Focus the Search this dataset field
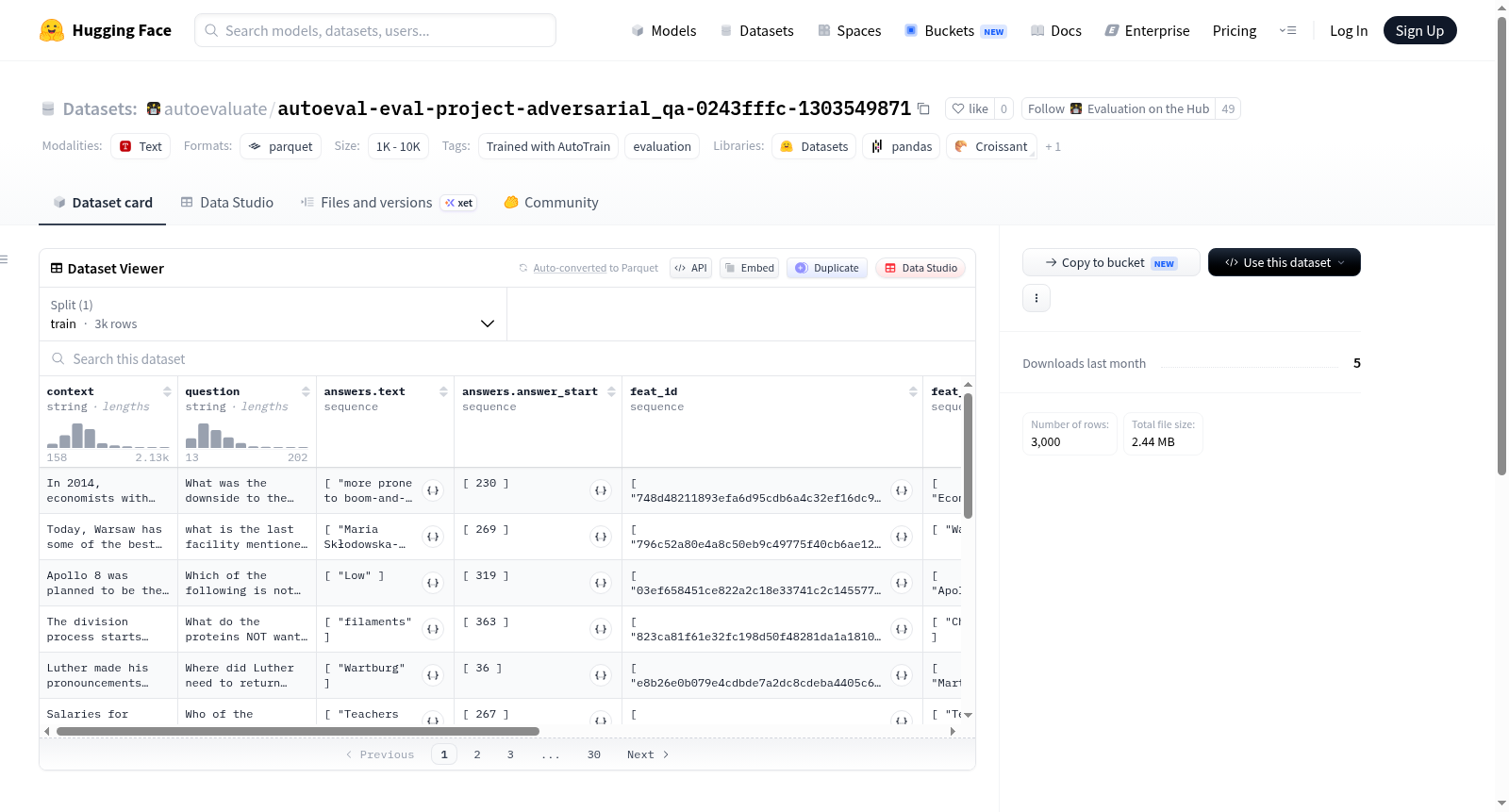The height and width of the screenshot is (812, 1509). point(507,358)
